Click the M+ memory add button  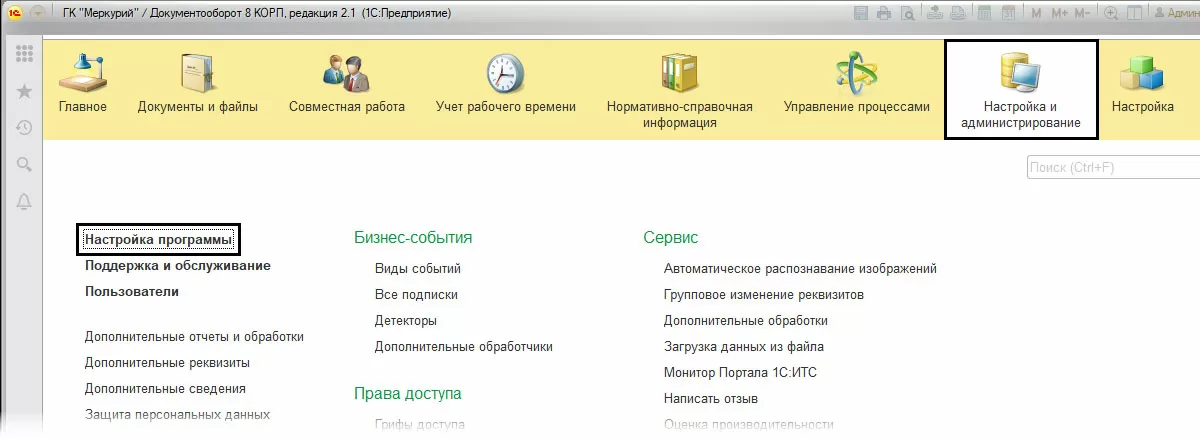(1059, 14)
